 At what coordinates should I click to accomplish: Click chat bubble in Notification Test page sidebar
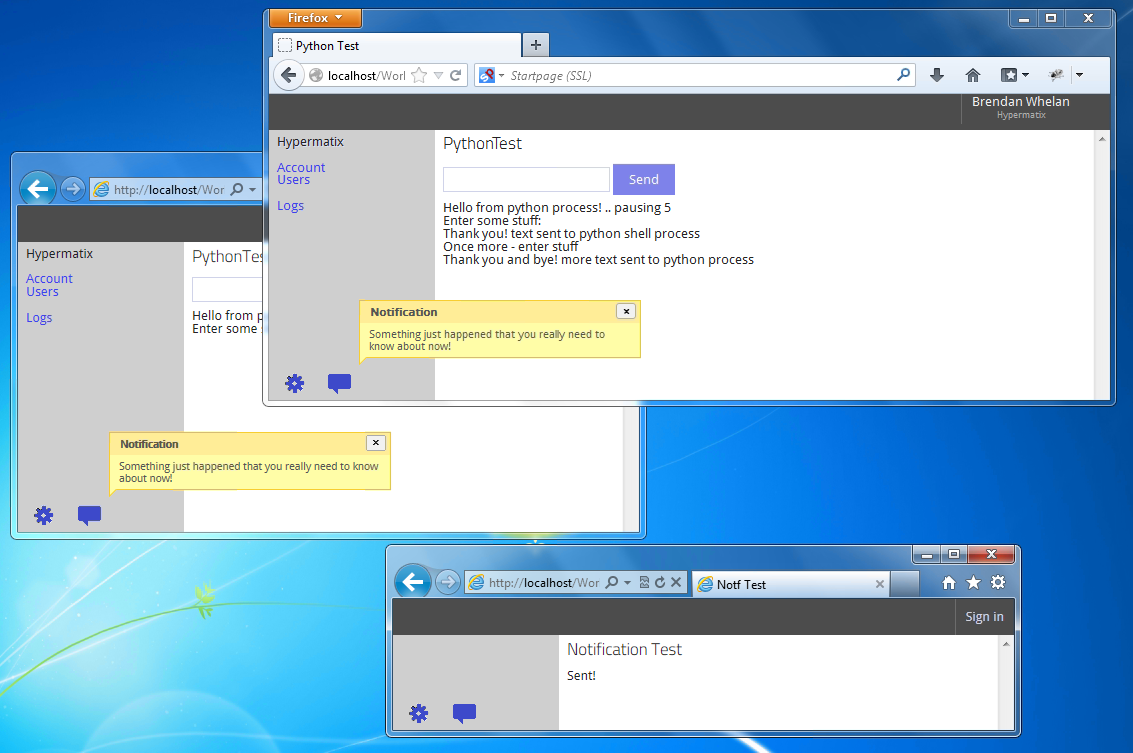(x=464, y=713)
